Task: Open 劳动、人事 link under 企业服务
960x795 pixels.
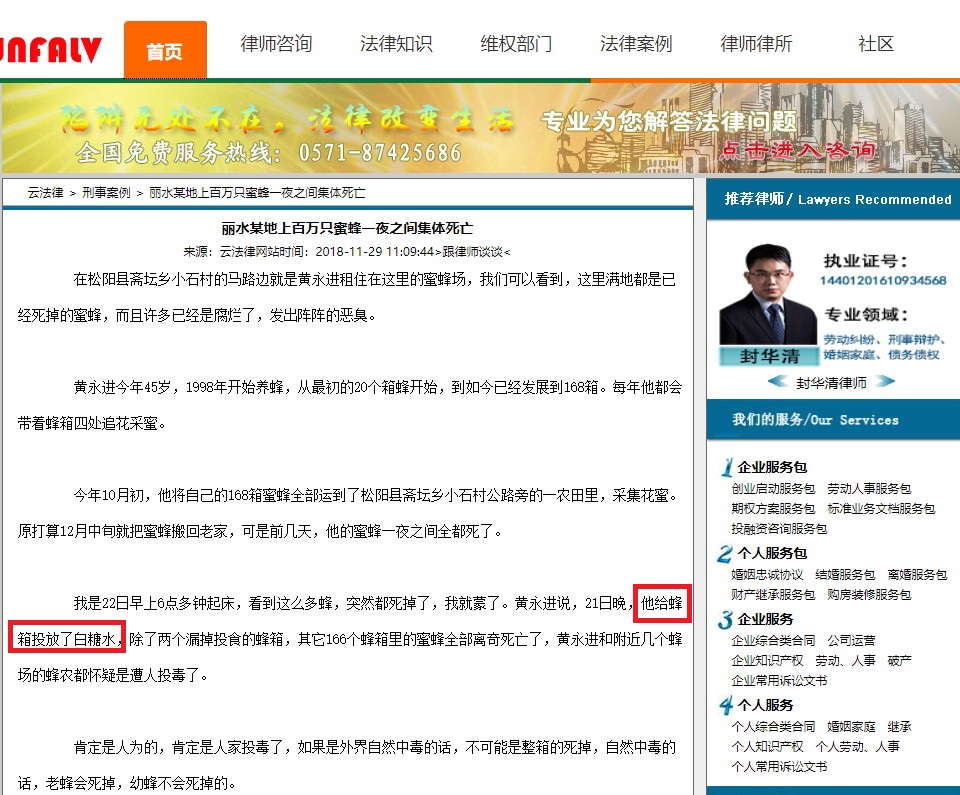Action: [846, 660]
